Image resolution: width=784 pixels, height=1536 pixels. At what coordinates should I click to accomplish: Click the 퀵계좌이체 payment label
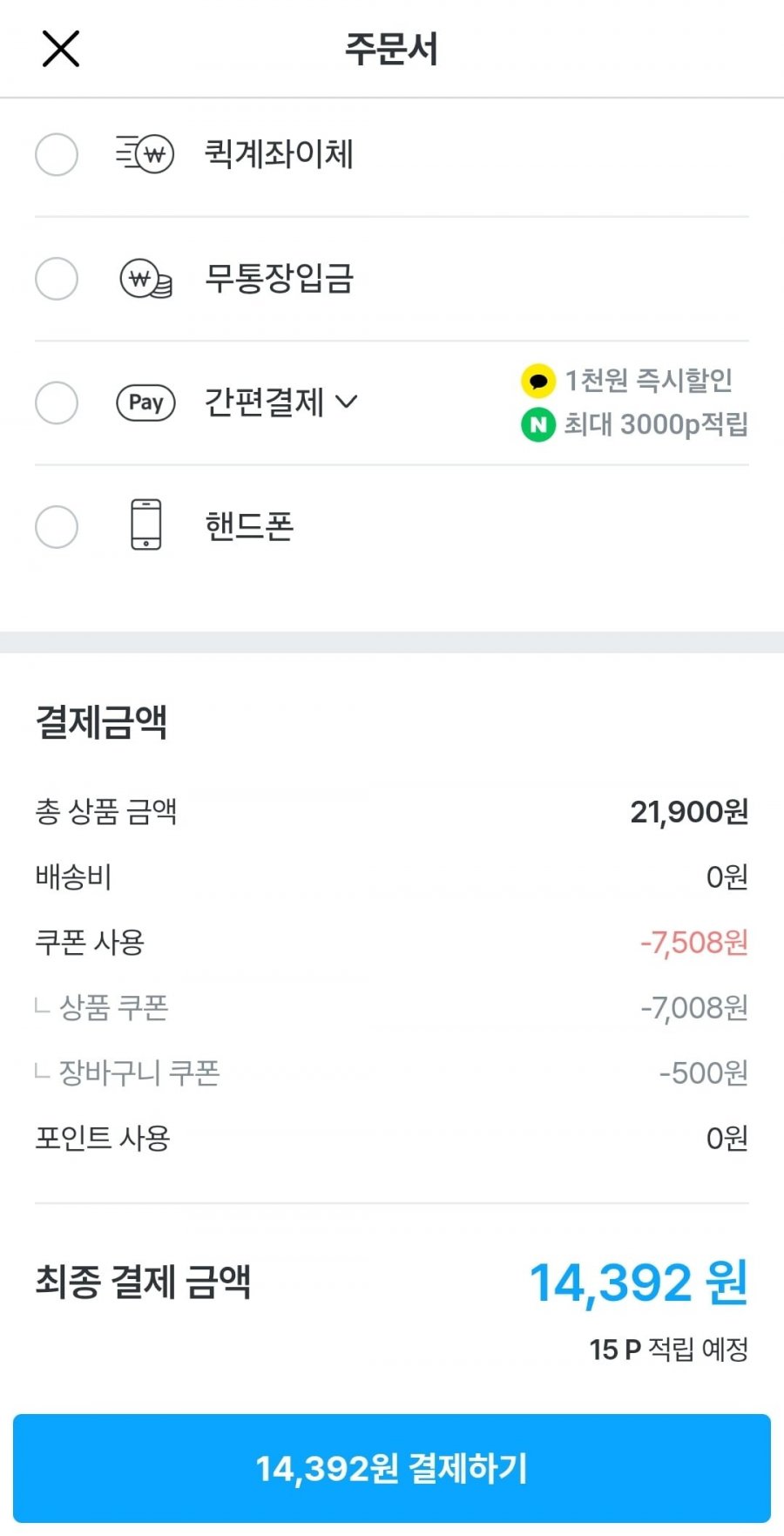click(x=279, y=154)
